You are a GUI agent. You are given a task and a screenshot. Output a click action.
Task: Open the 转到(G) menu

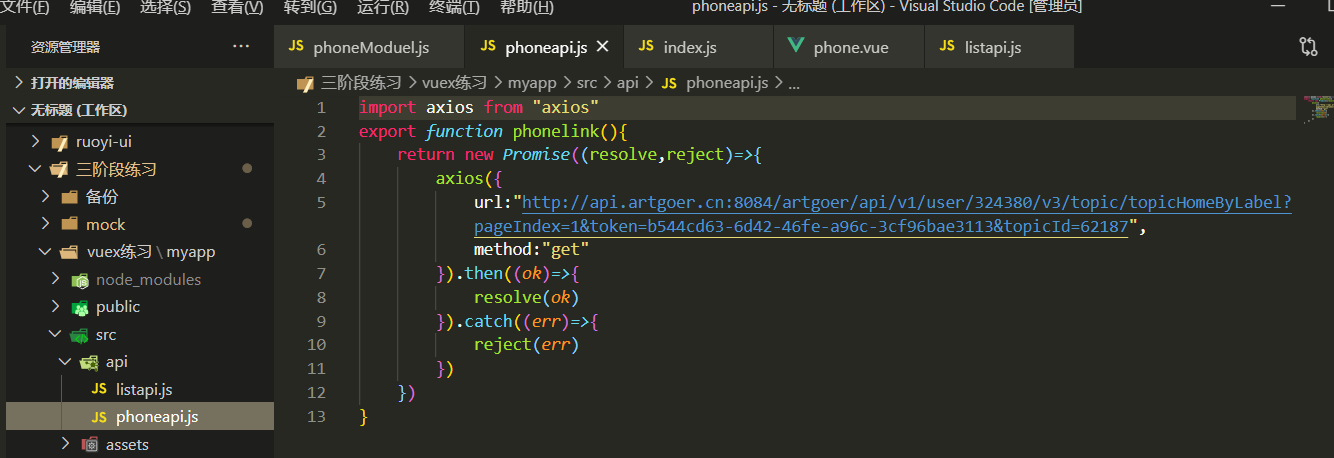pos(310,7)
